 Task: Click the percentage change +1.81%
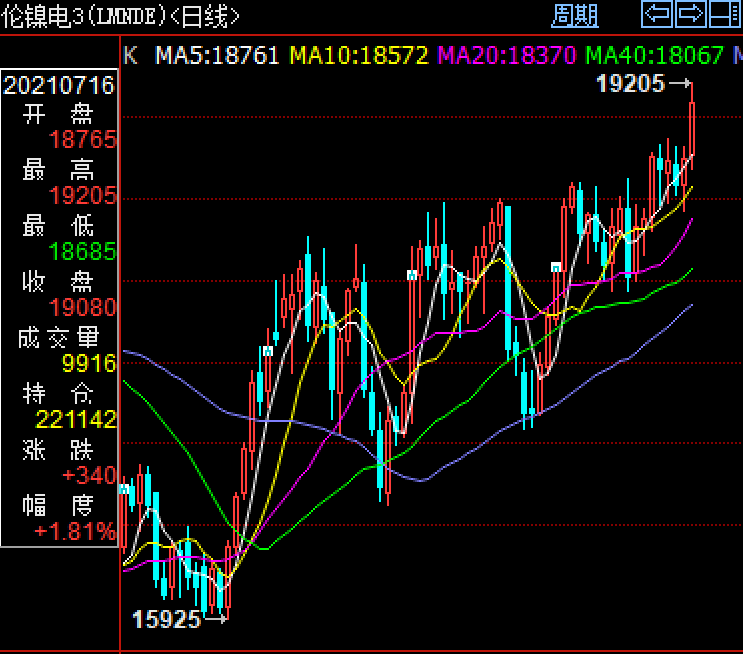click(76, 531)
